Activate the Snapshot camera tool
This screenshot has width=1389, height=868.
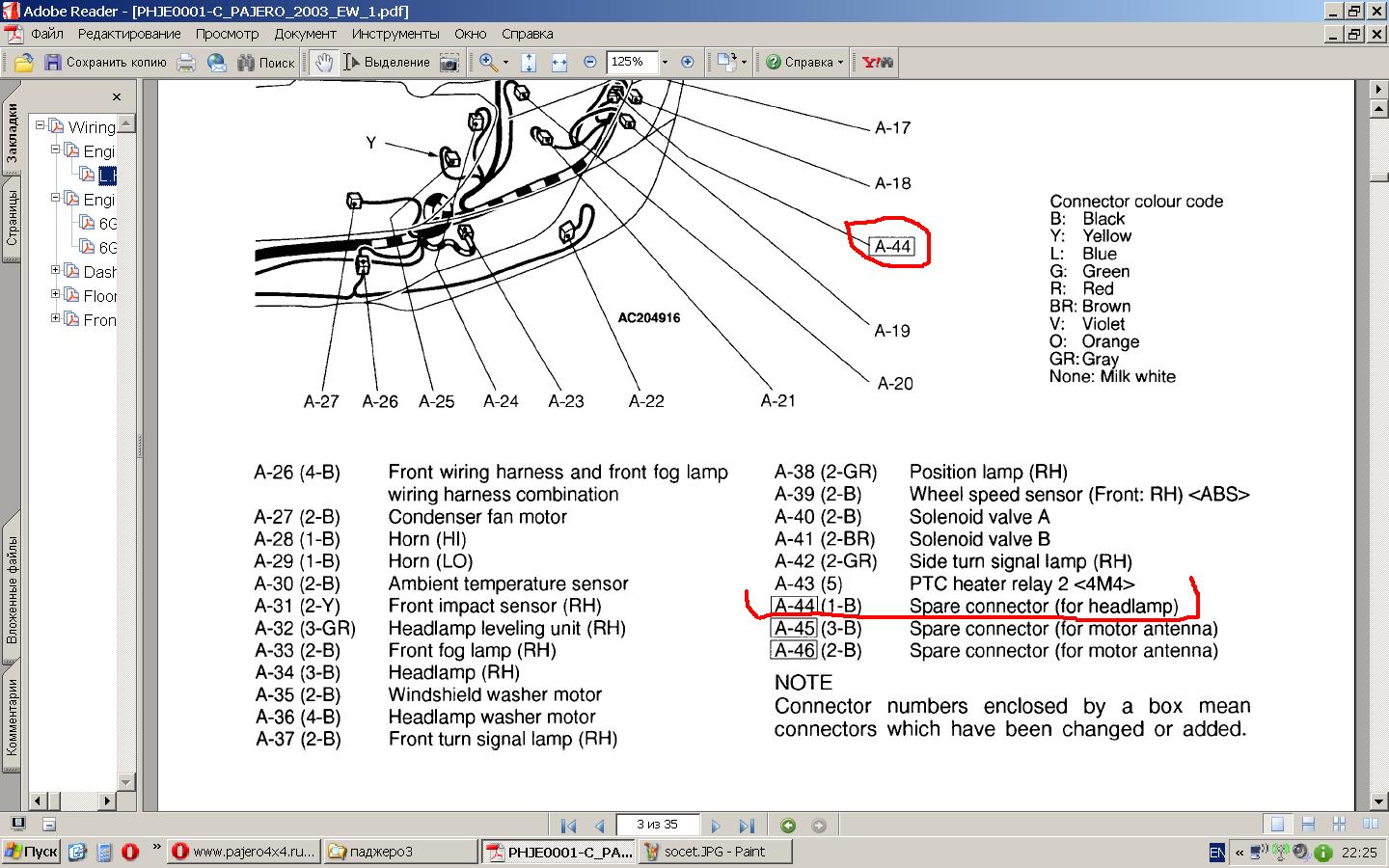coord(449,63)
